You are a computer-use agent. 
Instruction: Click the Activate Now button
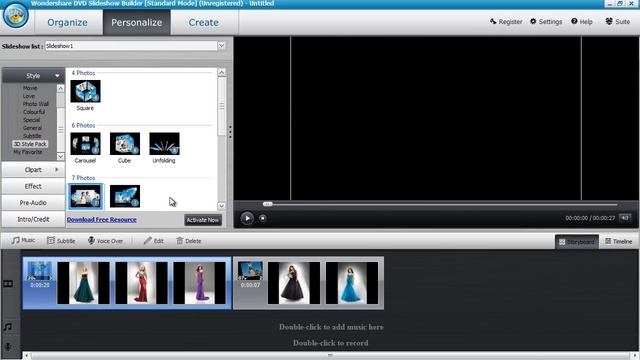tap(203, 220)
